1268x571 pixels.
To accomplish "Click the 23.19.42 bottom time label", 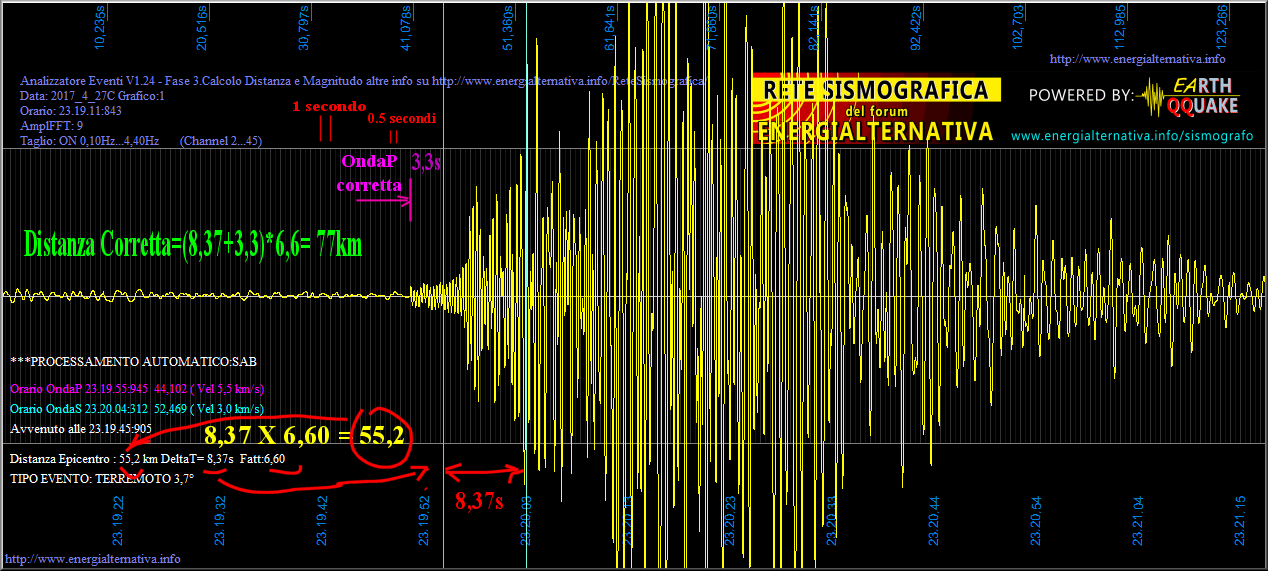I will coord(323,519).
